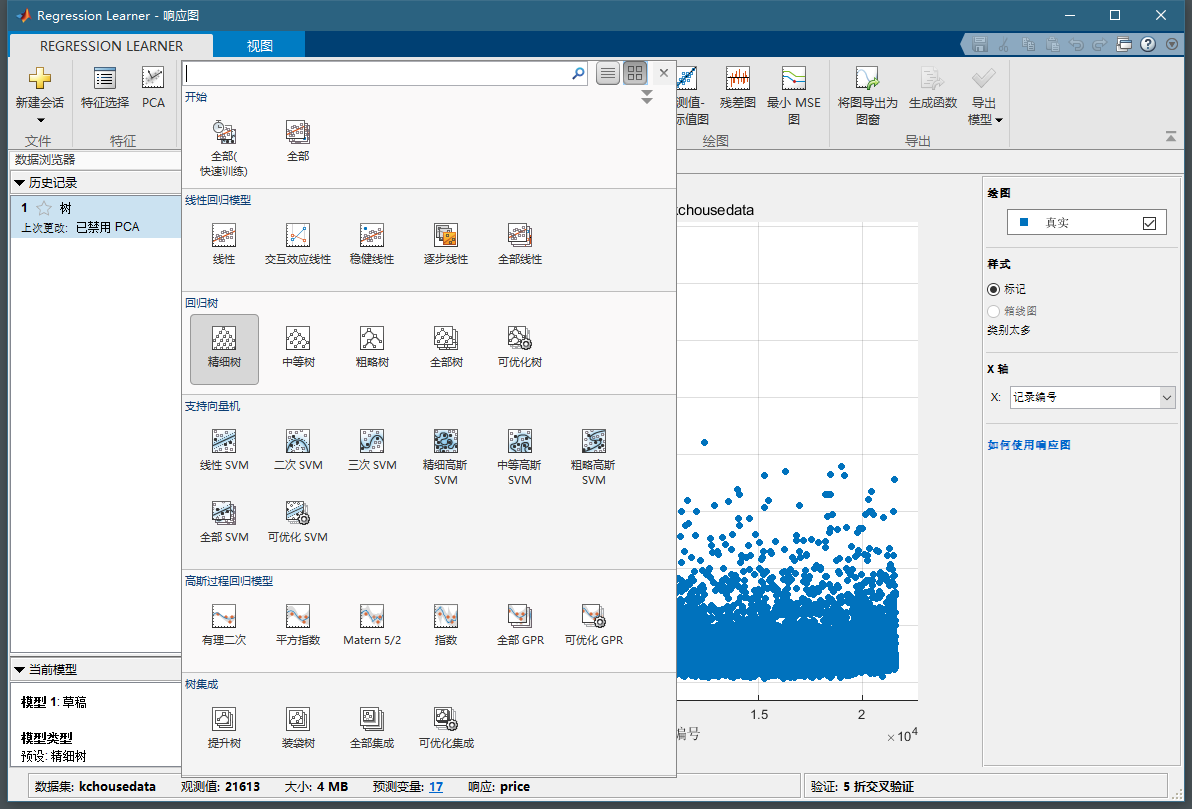The image size is (1192, 809).
Task: Select the 提升树 ensemble model
Action: pos(224,726)
